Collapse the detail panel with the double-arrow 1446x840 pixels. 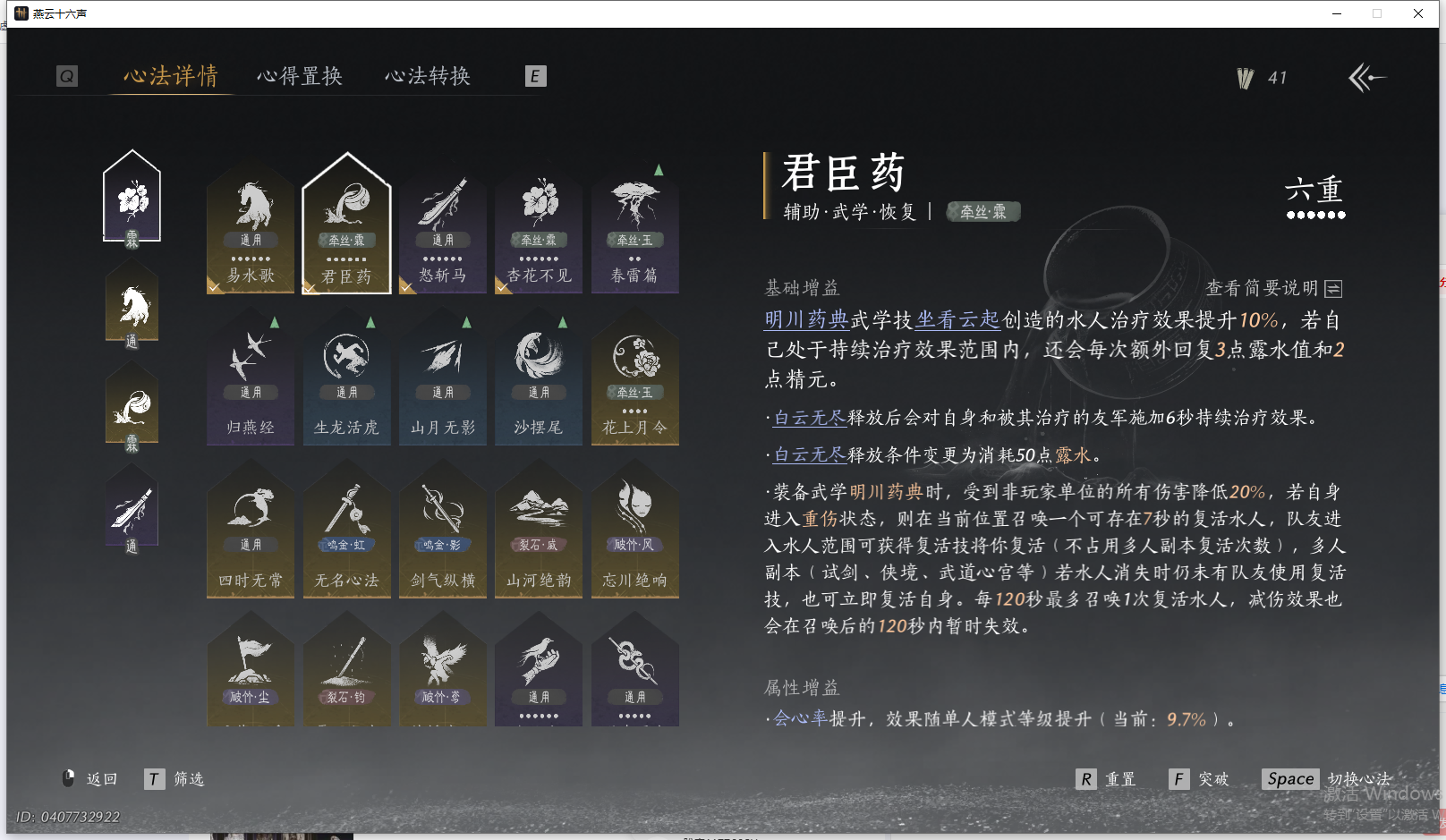pyautogui.click(x=1364, y=79)
